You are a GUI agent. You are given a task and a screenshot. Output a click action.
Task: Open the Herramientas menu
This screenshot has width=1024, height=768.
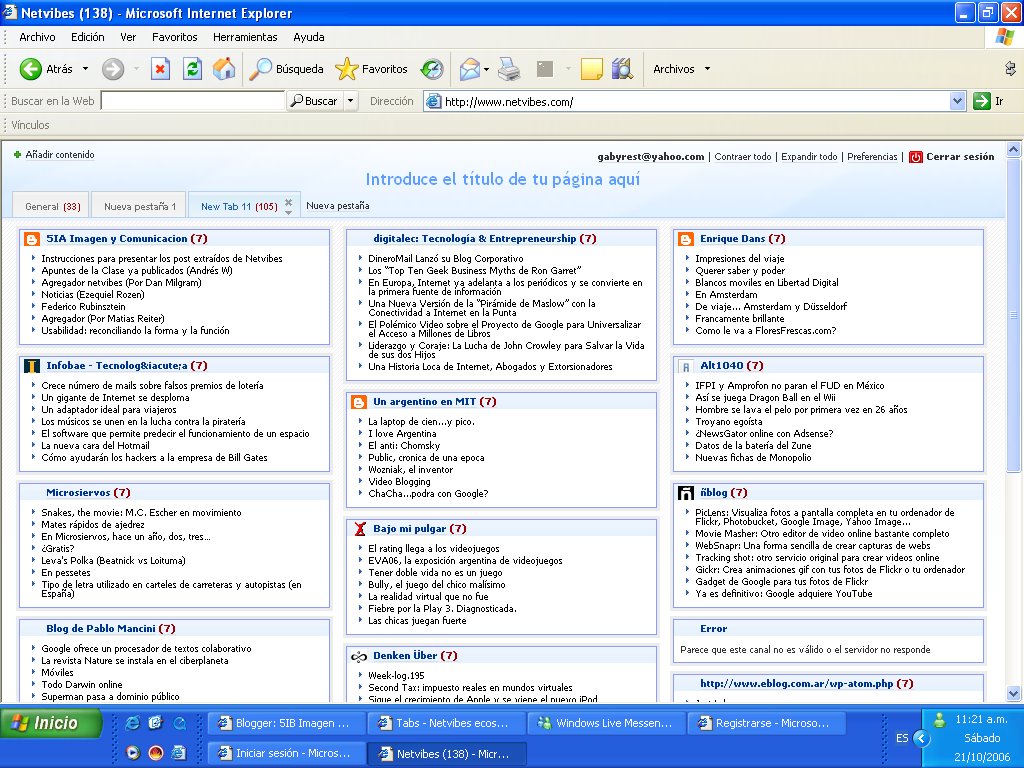click(x=245, y=37)
